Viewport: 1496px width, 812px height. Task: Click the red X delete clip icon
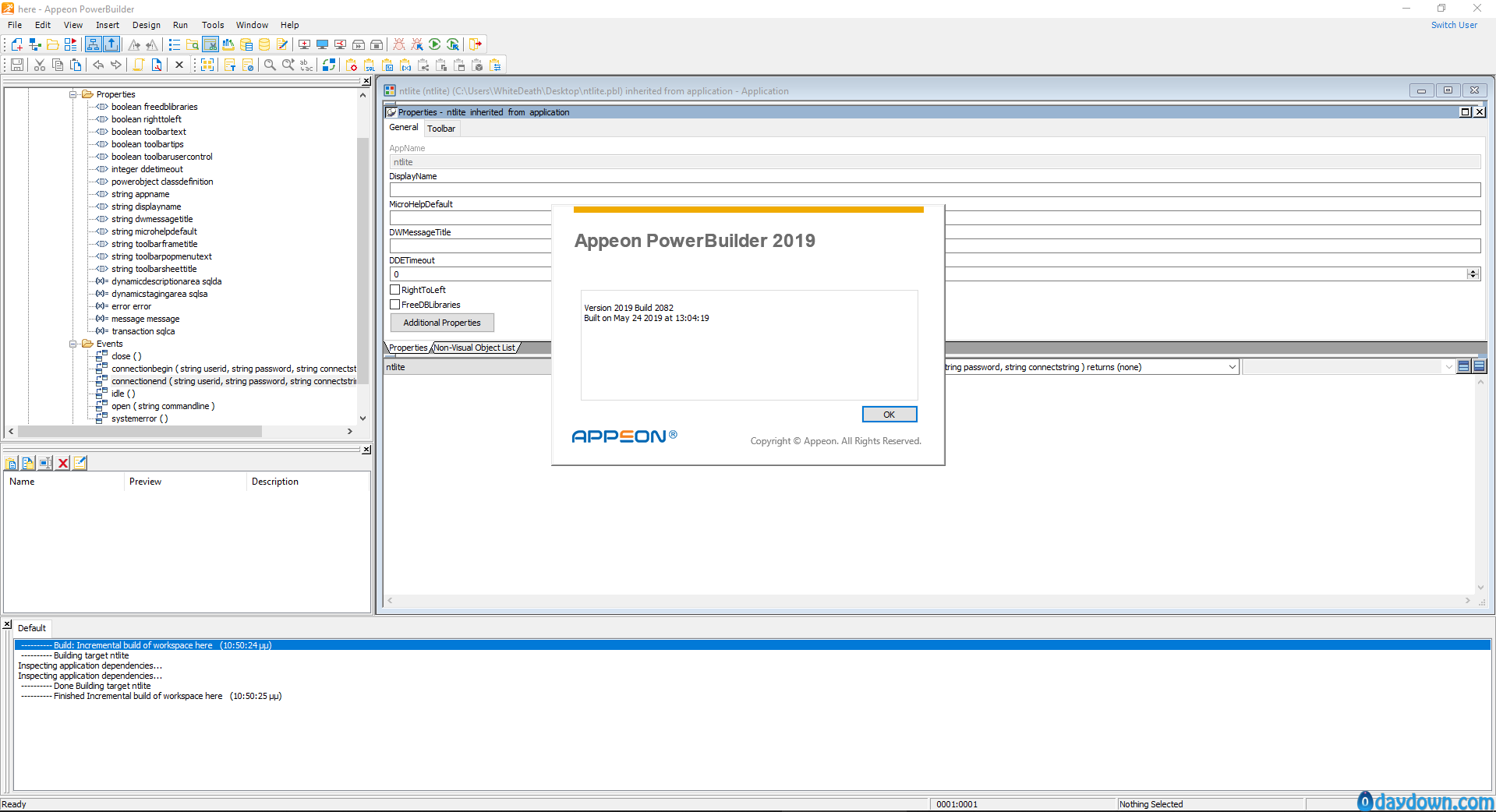point(63,463)
